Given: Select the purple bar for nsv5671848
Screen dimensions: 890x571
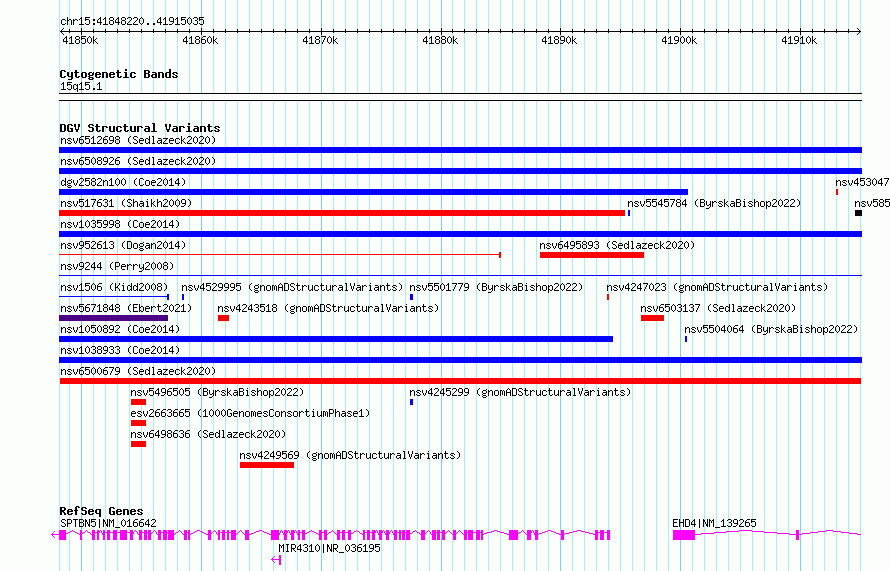Looking at the screenshot, I should click(114, 318).
